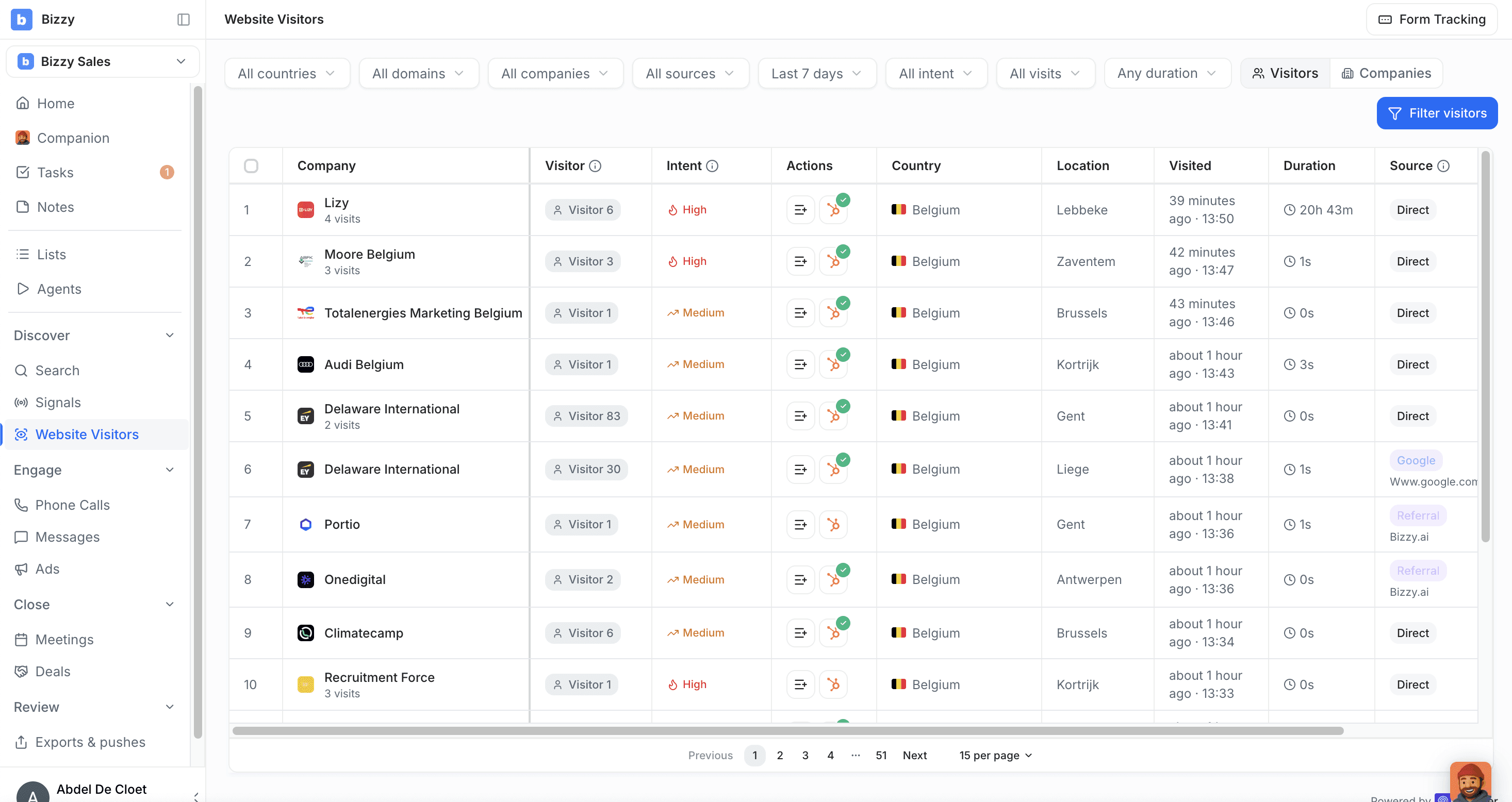Open add-to-list action for Onedigital

(800, 580)
